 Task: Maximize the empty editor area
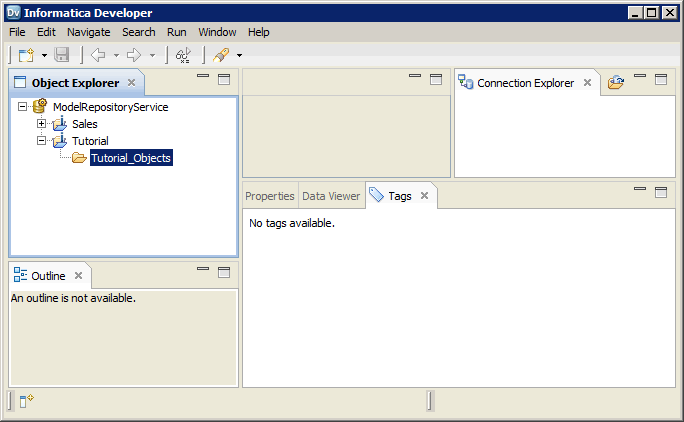point(436,79)
